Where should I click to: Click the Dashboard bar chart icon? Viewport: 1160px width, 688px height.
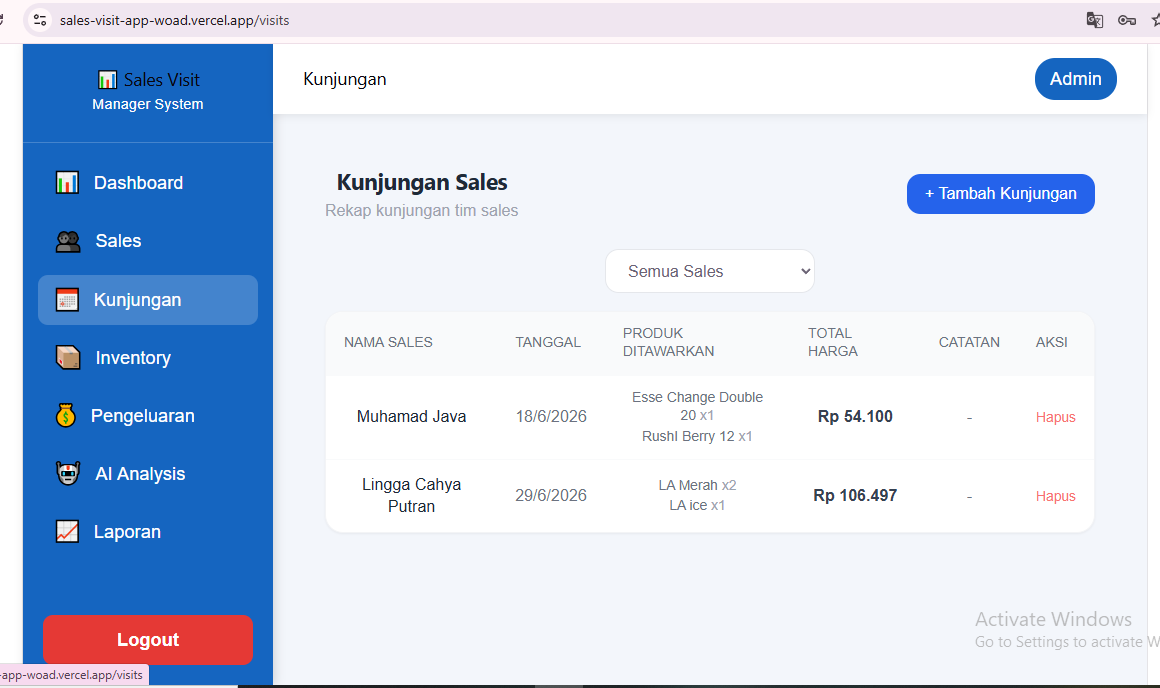[x=67, y=183]
